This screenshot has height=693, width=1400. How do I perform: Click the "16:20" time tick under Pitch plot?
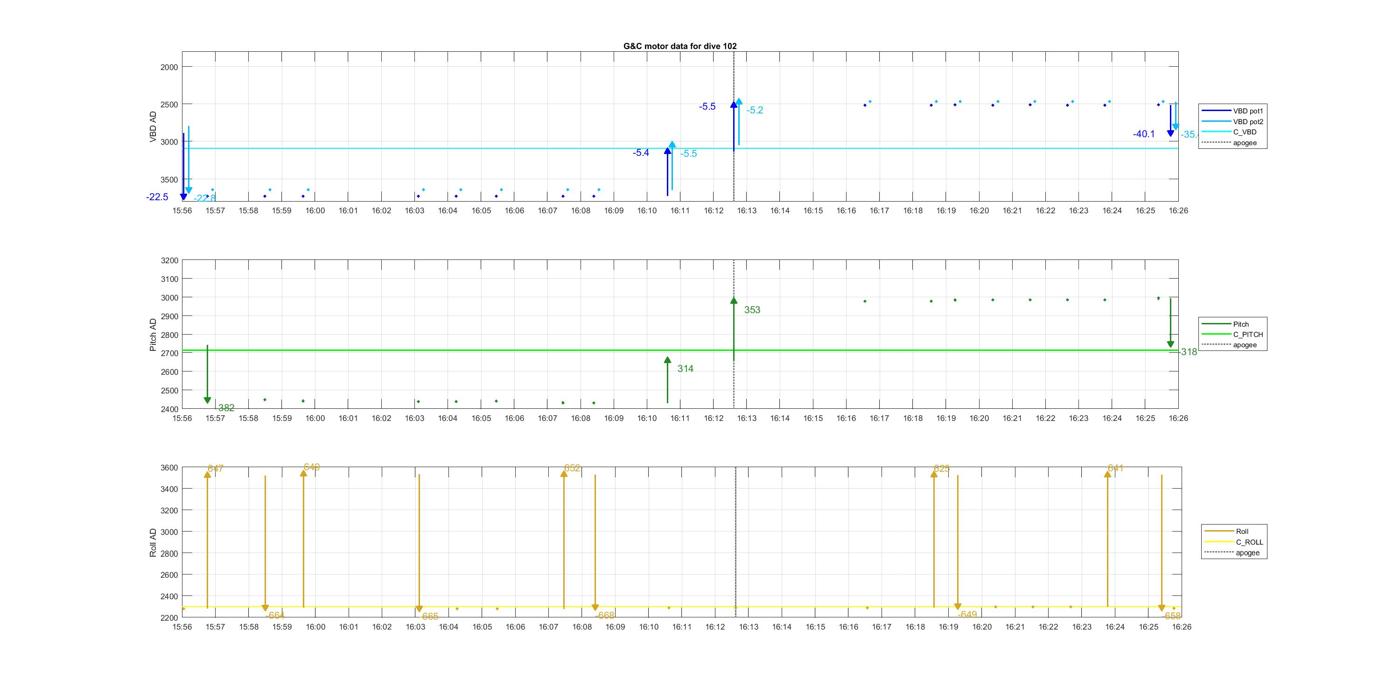[979, 419]
